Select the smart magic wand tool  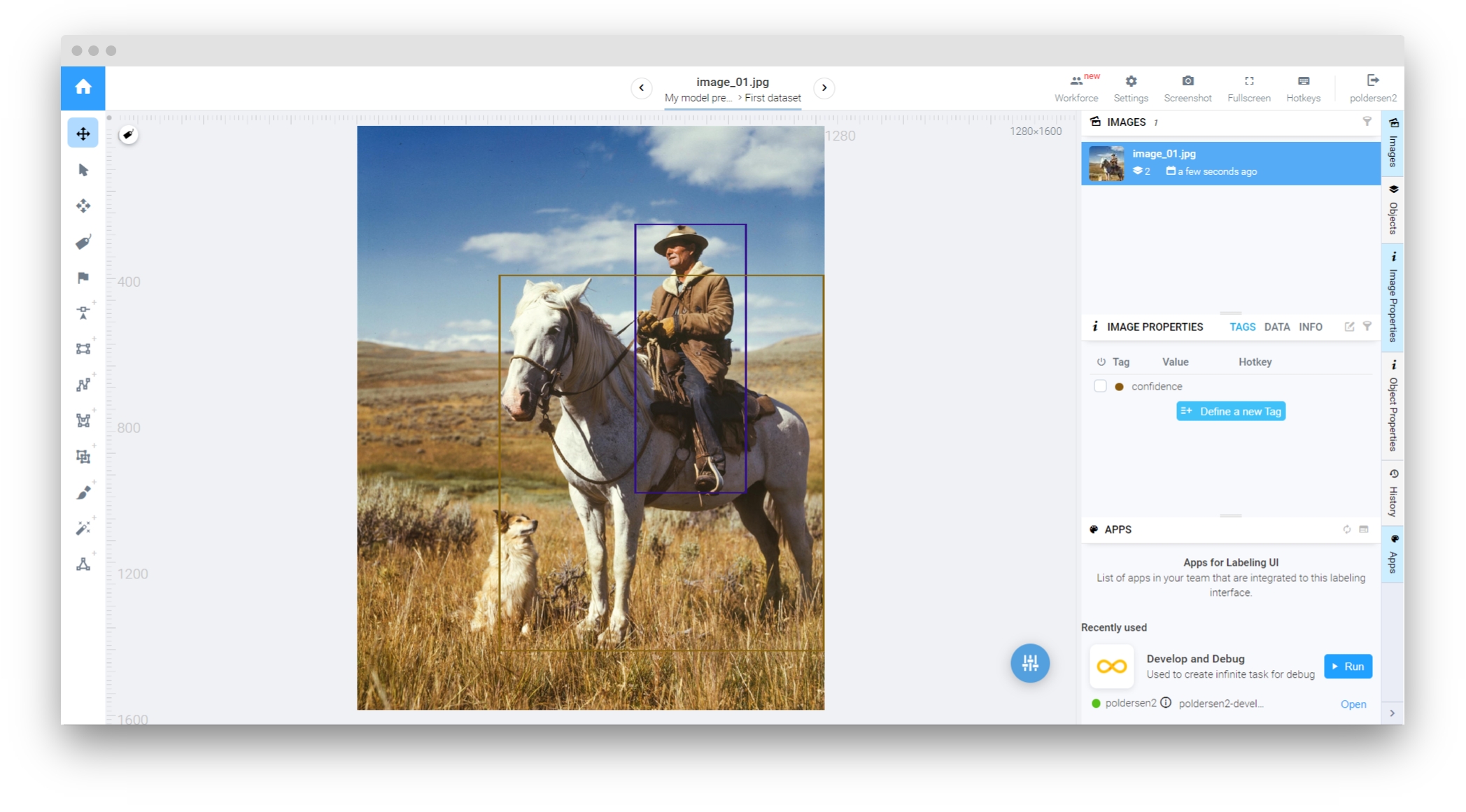[83, 528]
